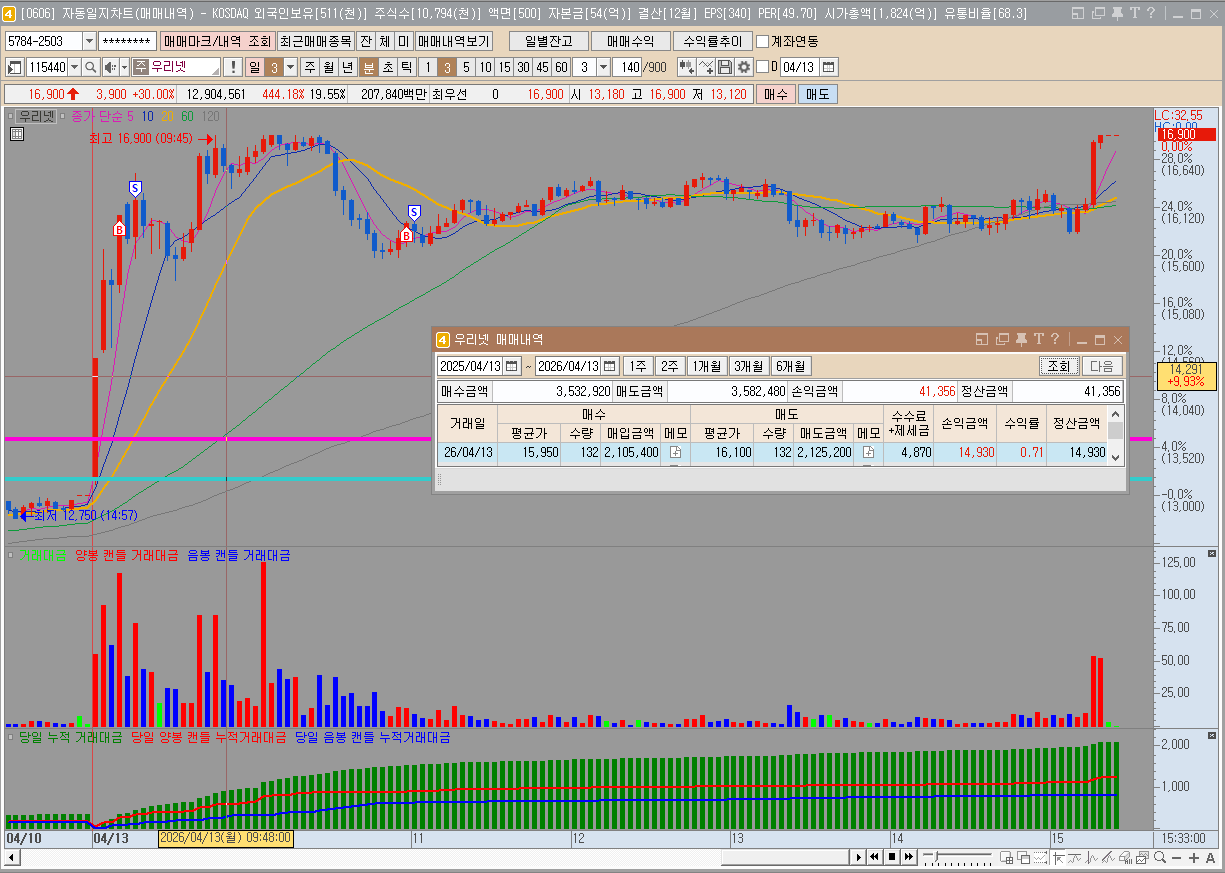Select 2주 range tab in 매매내역
The image size is (1225, 873).
click(x=670, y=366)
